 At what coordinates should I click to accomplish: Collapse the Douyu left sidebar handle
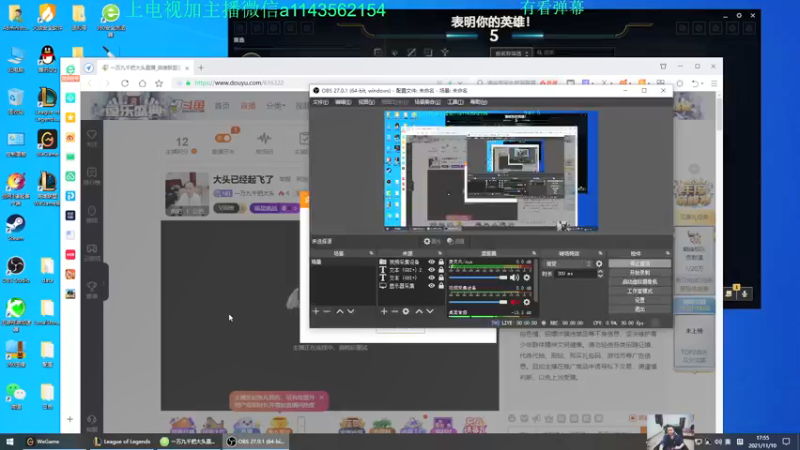(x=104, y=282)
